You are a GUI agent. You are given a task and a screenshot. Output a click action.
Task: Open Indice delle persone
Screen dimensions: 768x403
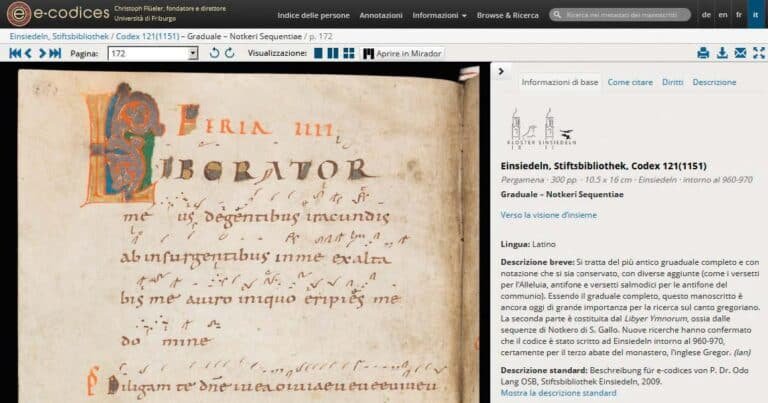313,15
